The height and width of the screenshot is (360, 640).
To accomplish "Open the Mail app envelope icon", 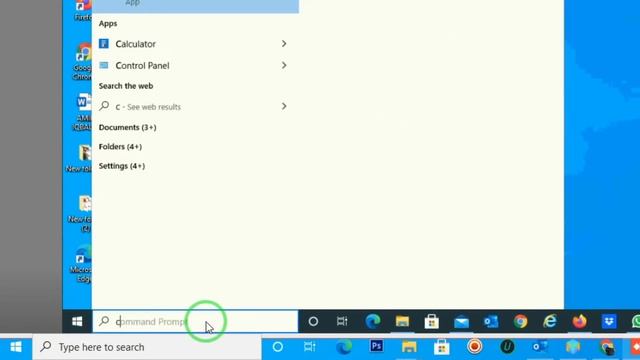I will (461, 322).
